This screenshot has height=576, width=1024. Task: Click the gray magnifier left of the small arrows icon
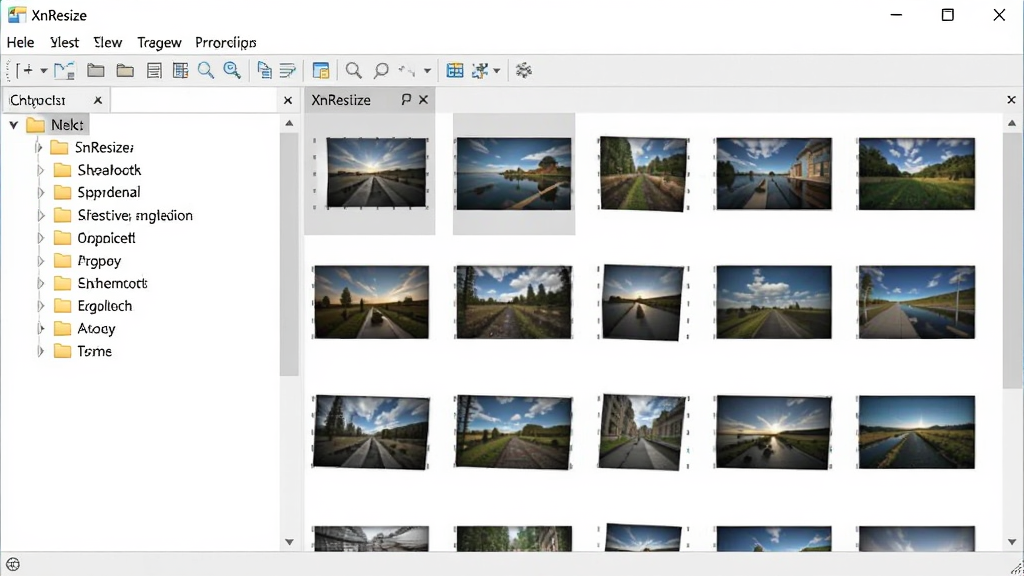381,71
